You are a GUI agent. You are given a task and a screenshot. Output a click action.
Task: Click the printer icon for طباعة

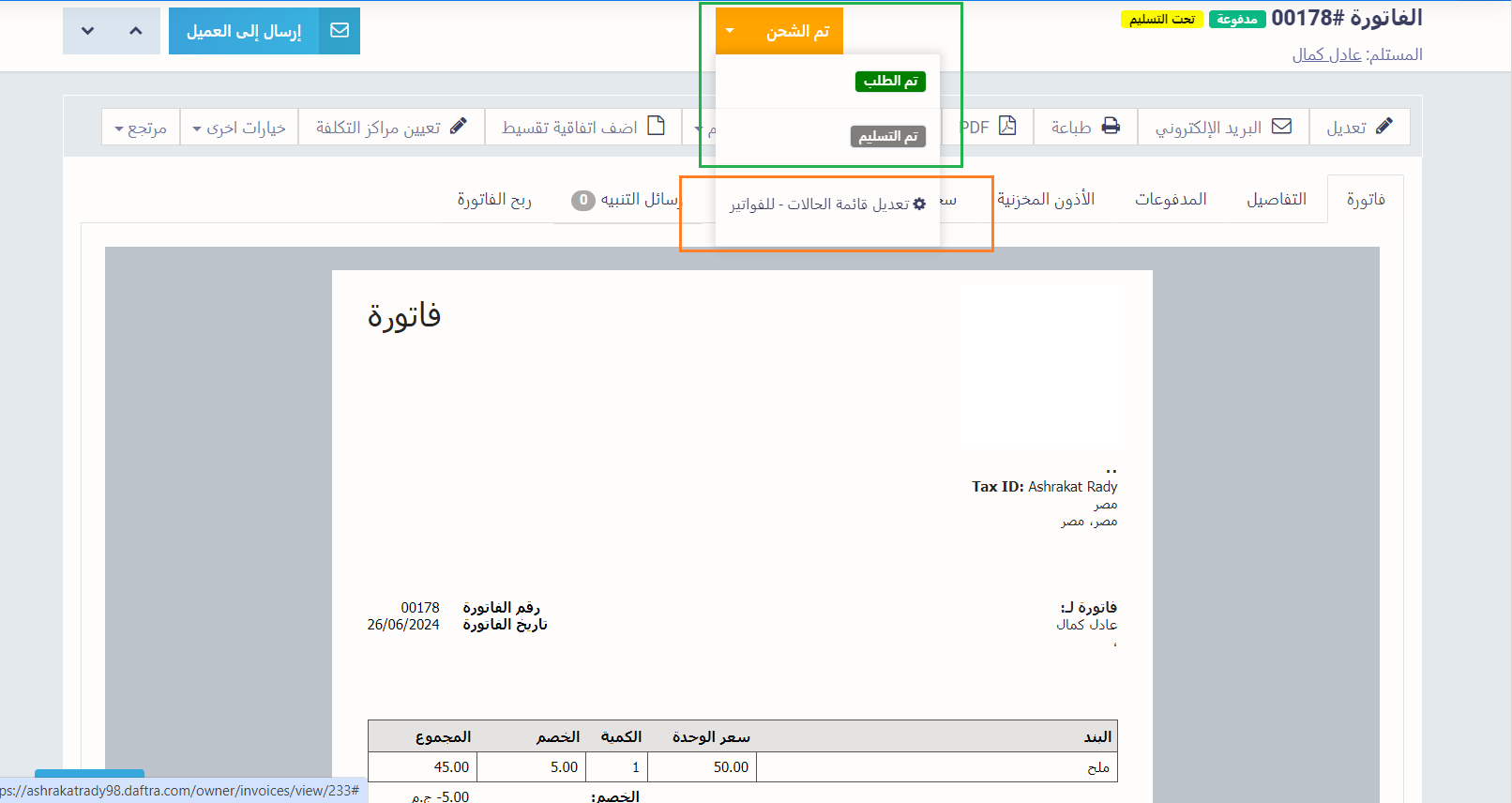[1111, 127]
